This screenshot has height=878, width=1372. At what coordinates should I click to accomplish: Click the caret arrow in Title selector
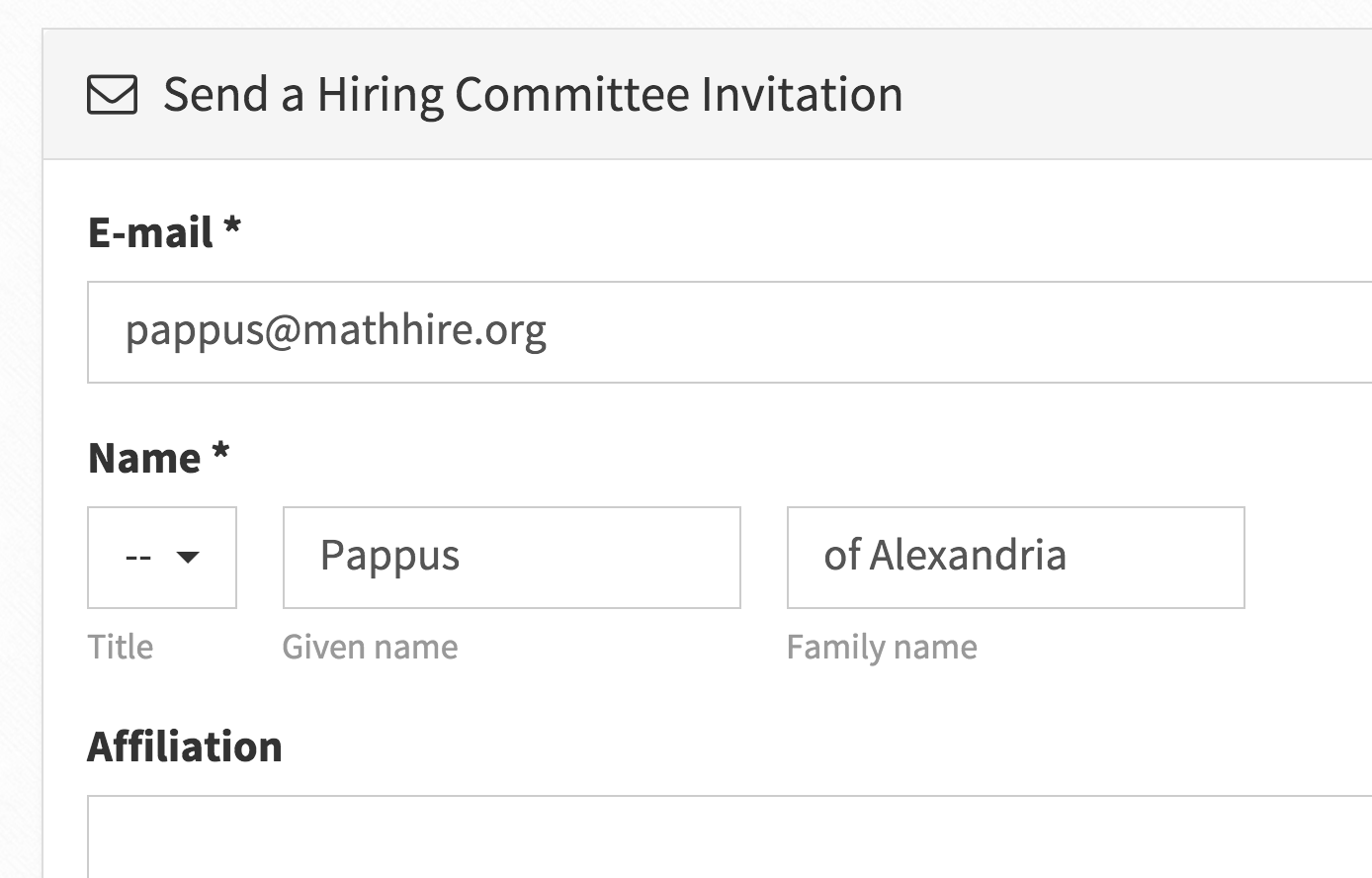pos(188,557)
